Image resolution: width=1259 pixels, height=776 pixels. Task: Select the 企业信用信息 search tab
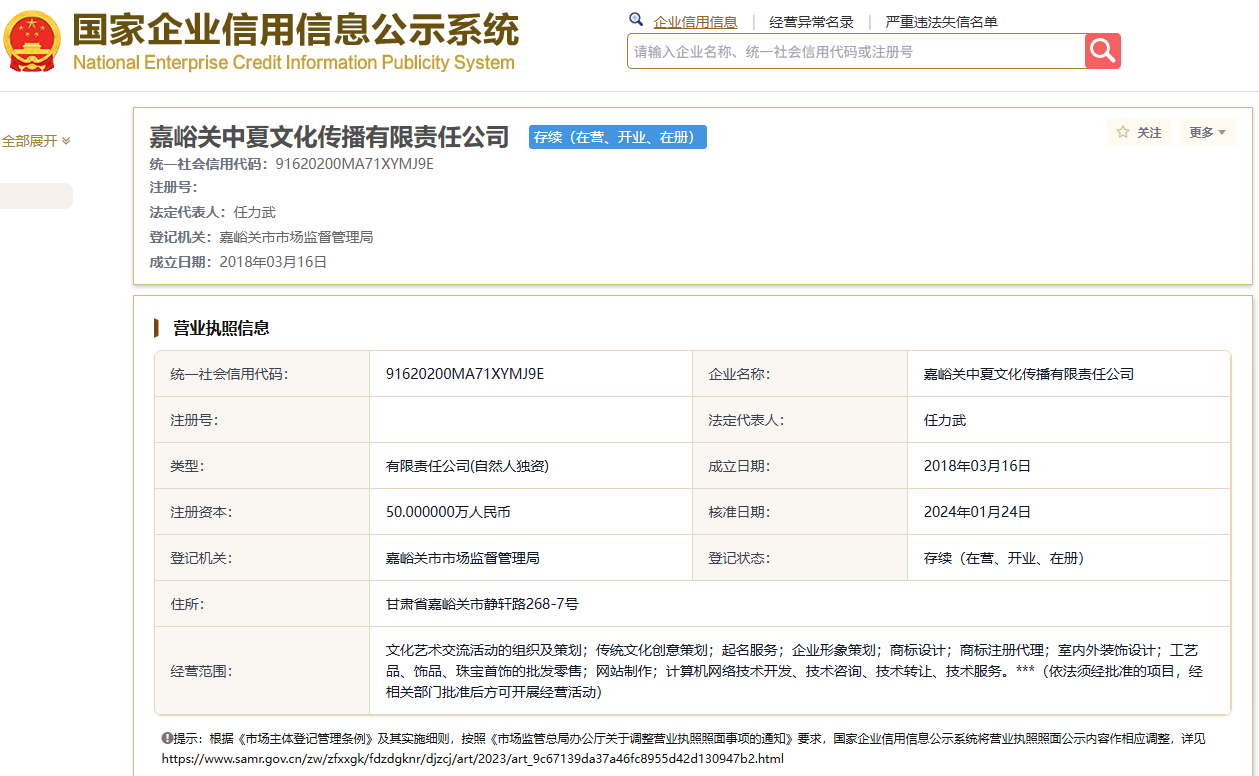(x=695, y=22)
